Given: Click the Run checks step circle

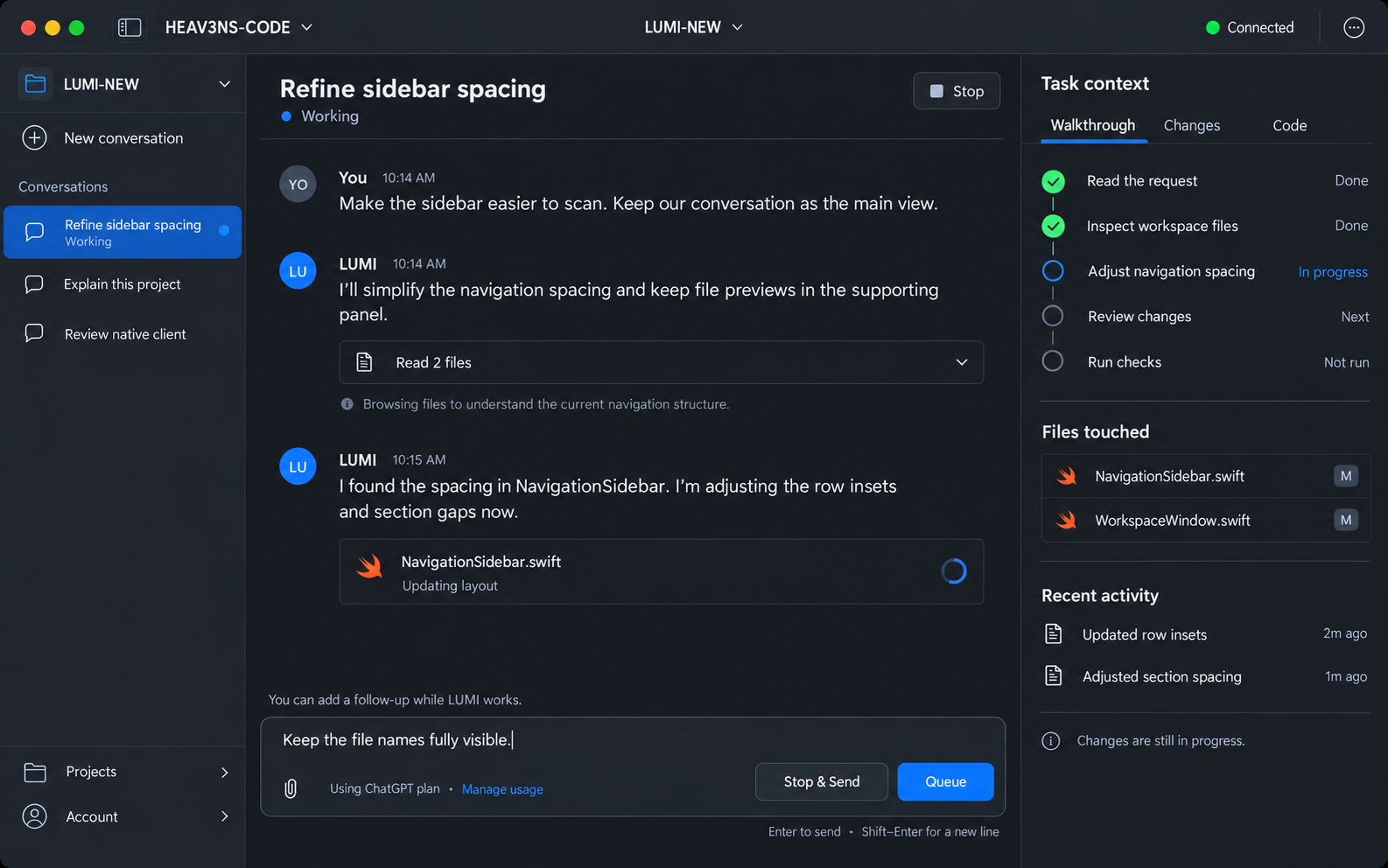Looking at the screenshot, I should click(x=1053, y=361).
